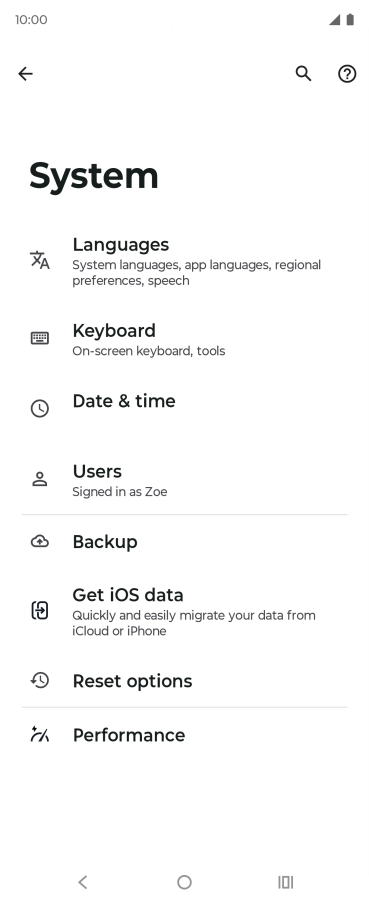Open the help question mark icon
The height and width of the screenshot is (904, 369).
point(347,74)
